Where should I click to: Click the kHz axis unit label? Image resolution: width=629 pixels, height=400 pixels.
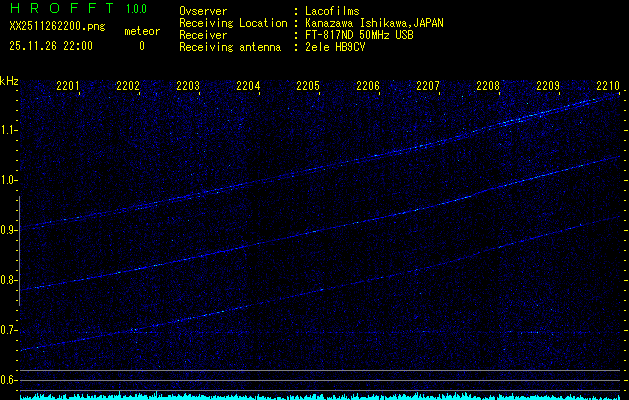(9, 81)
